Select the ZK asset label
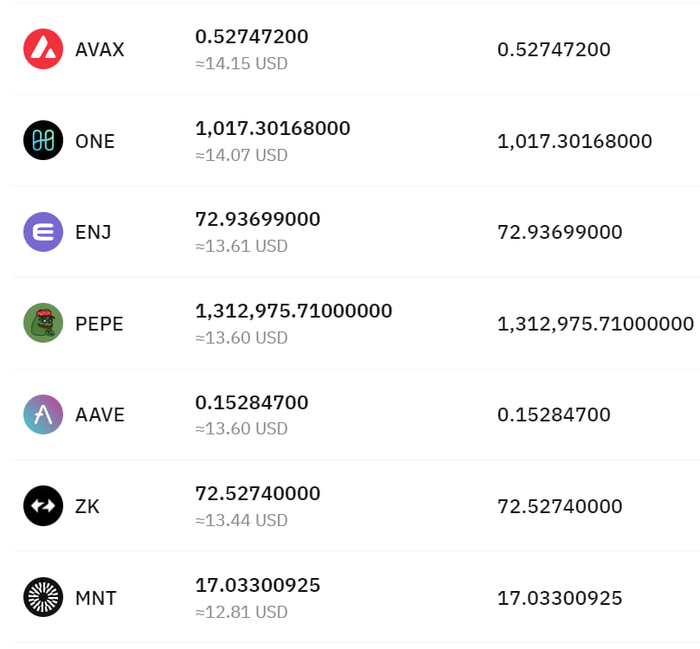 click(x=87, y=507)
